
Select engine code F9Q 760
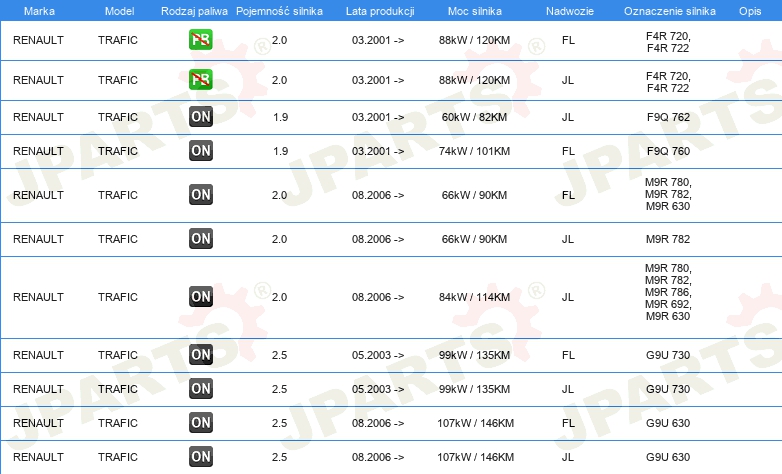coord(668,151)
